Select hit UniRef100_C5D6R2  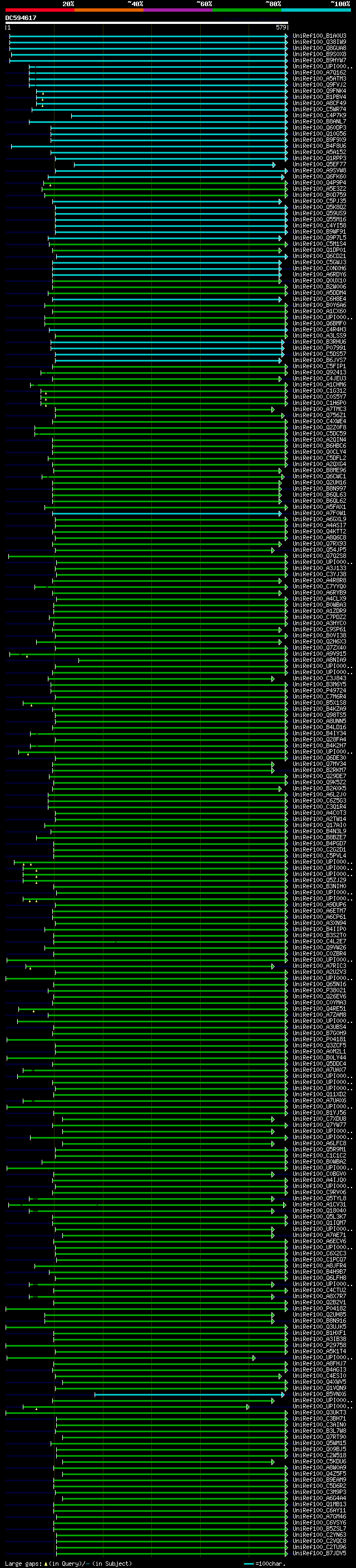tap(319, 1486)
